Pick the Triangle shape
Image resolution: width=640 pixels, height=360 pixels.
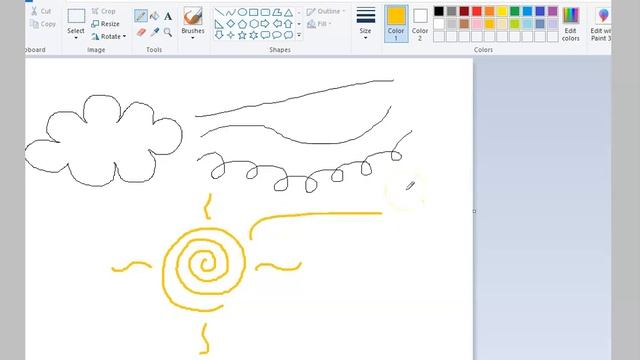point(288,12)
